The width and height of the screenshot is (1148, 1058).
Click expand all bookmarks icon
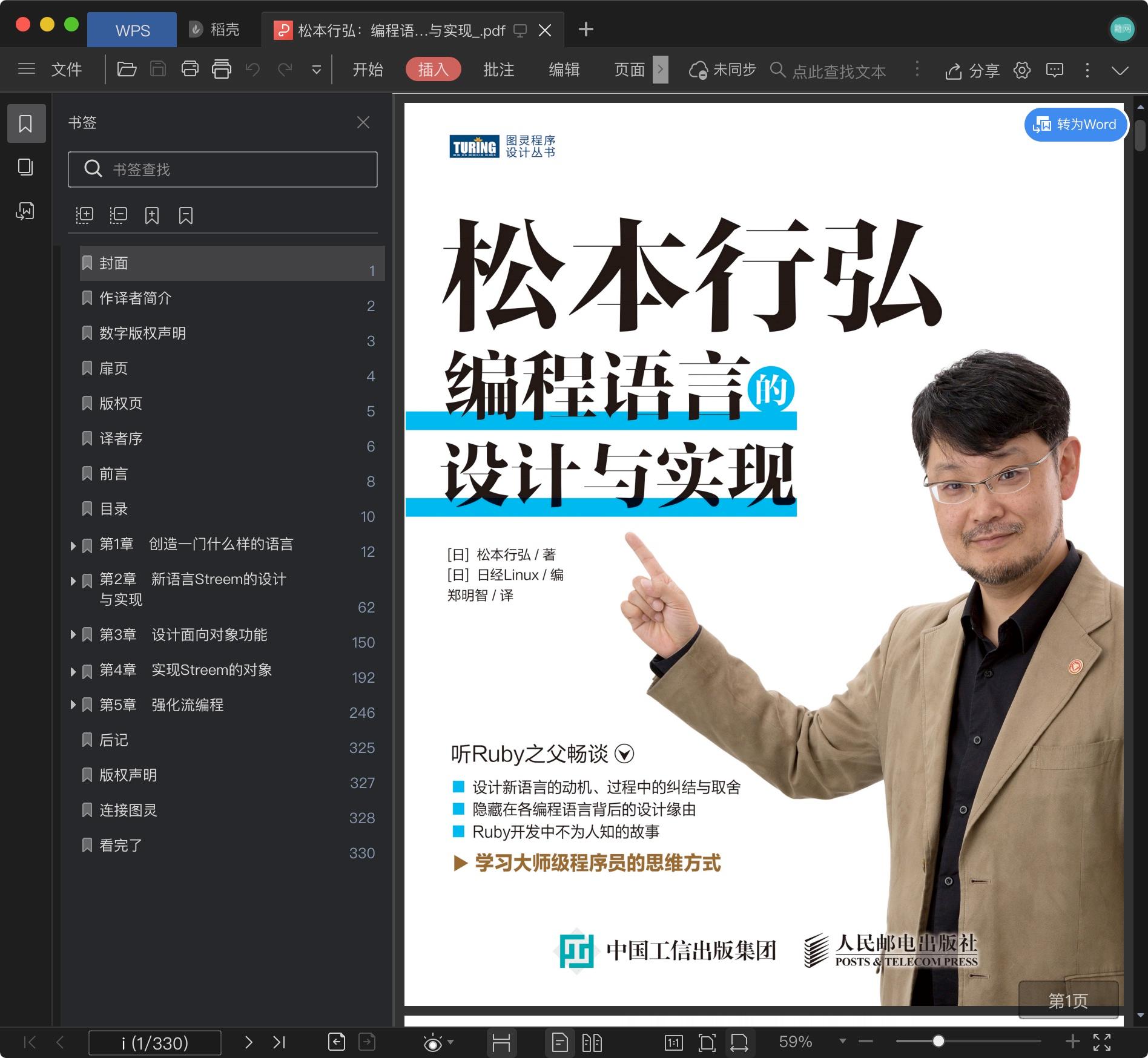click(x=84, y=215)
